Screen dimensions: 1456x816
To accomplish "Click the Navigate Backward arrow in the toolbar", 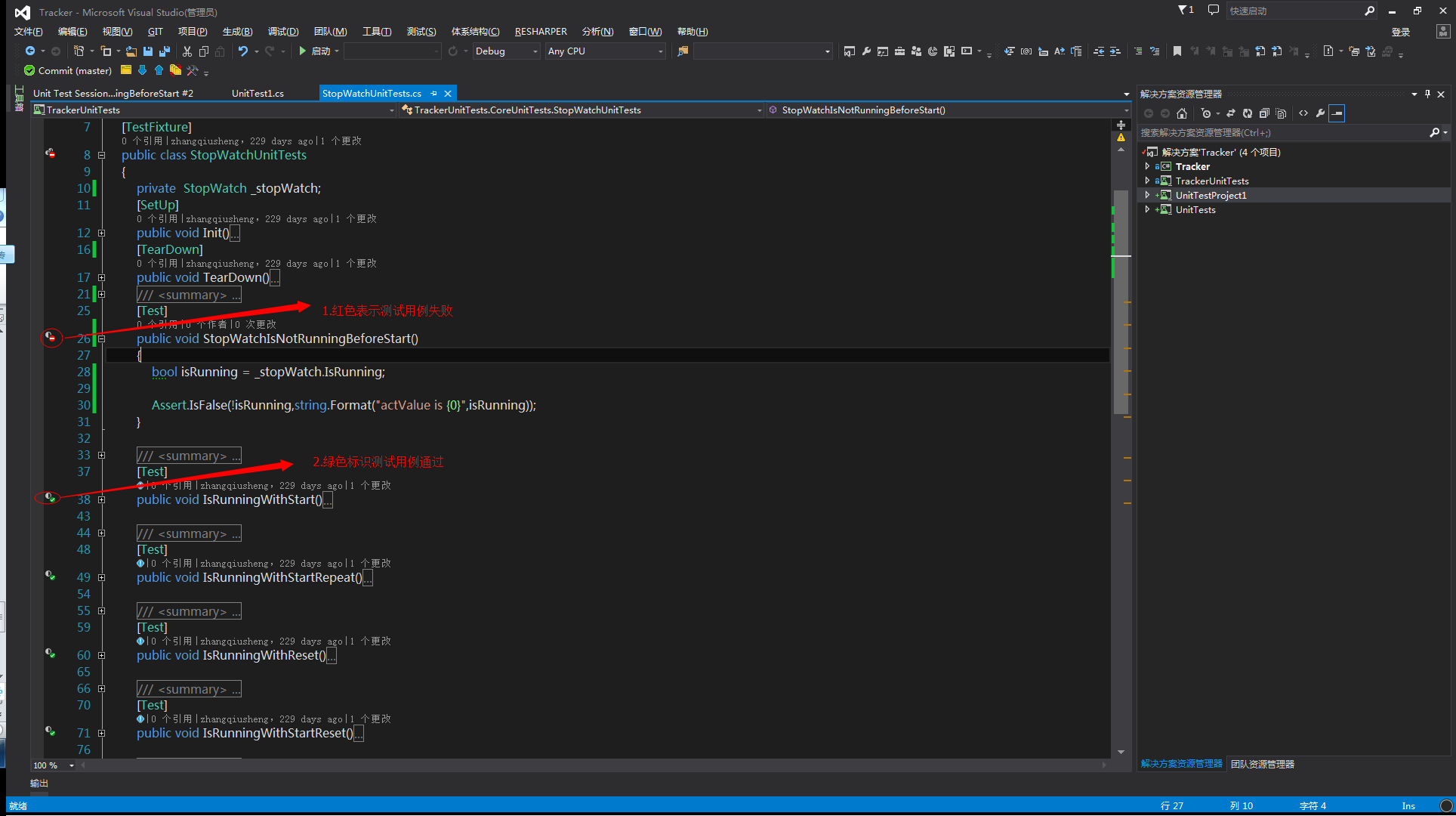I will 30,51.
